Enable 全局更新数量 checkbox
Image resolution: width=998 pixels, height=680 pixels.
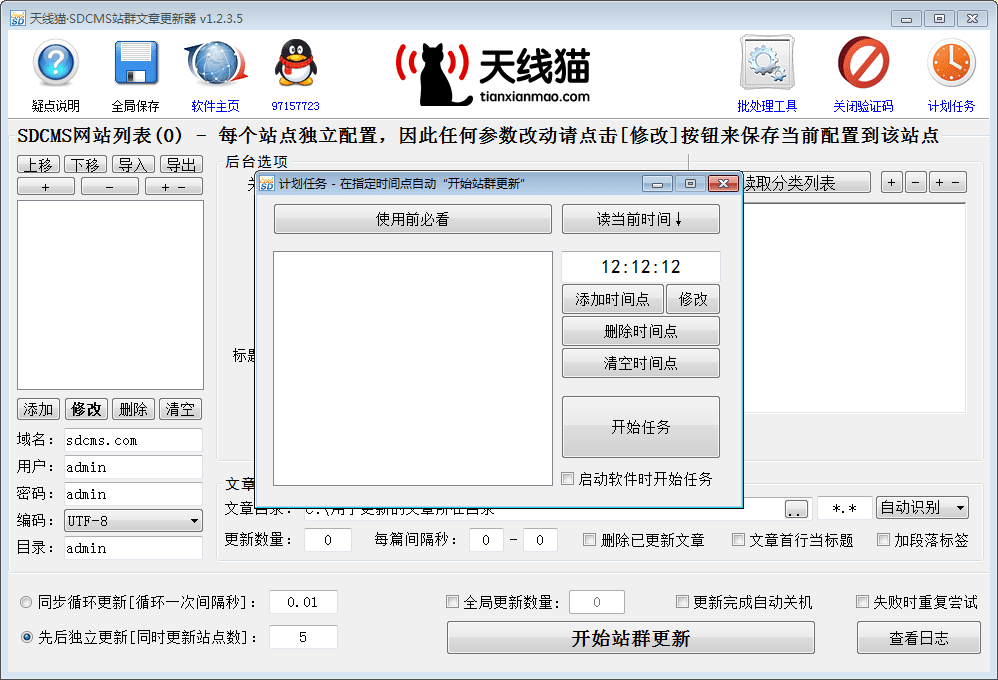452,602
